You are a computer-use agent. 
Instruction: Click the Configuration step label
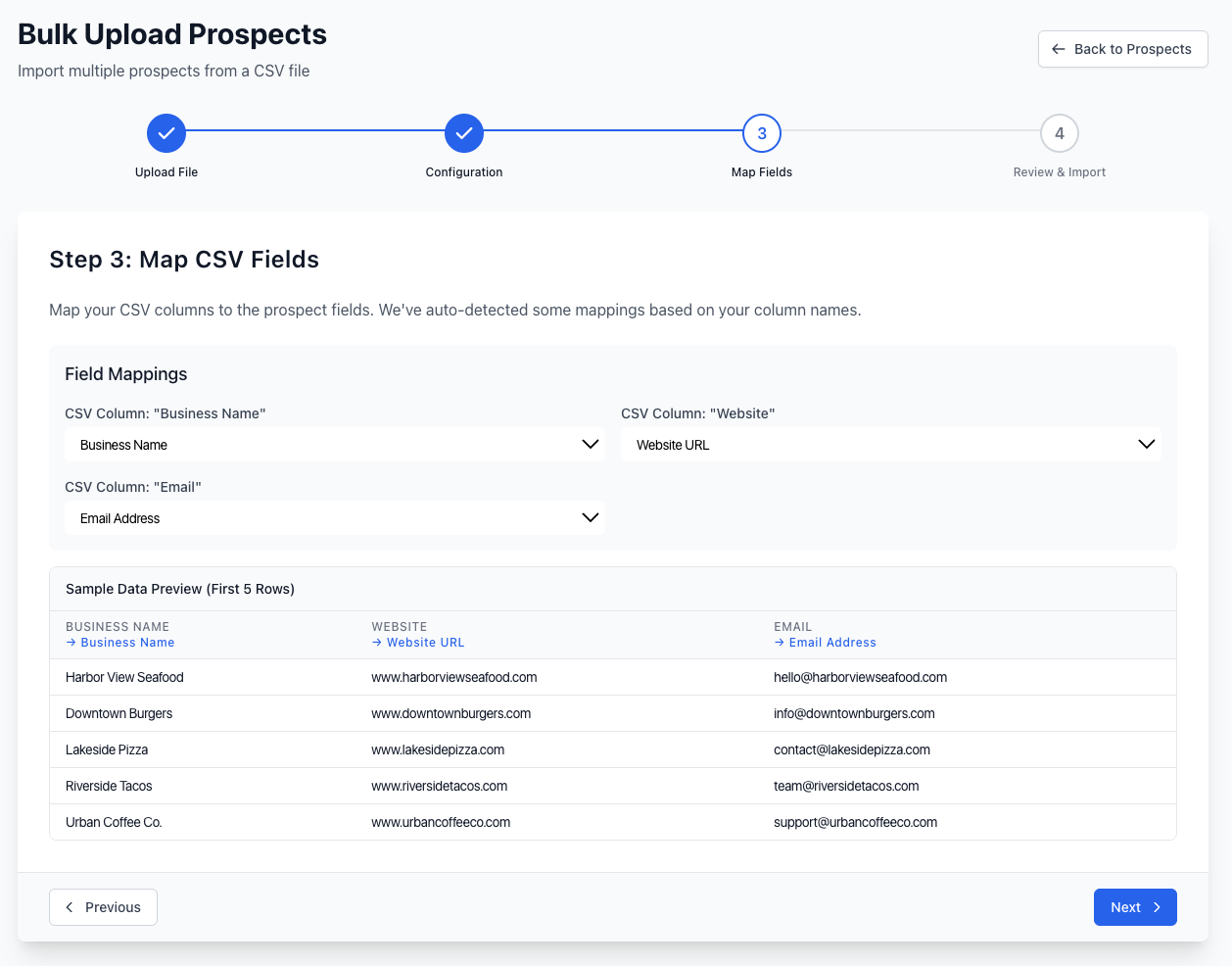(464, 172)
